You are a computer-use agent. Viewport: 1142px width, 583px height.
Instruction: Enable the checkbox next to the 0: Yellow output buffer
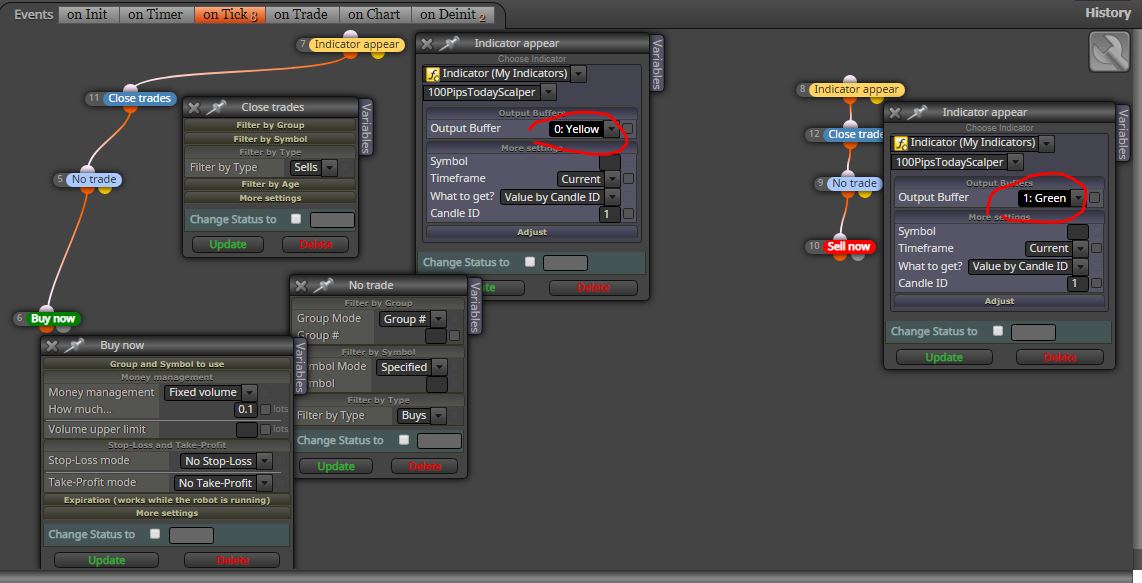[x=628, y=129]
